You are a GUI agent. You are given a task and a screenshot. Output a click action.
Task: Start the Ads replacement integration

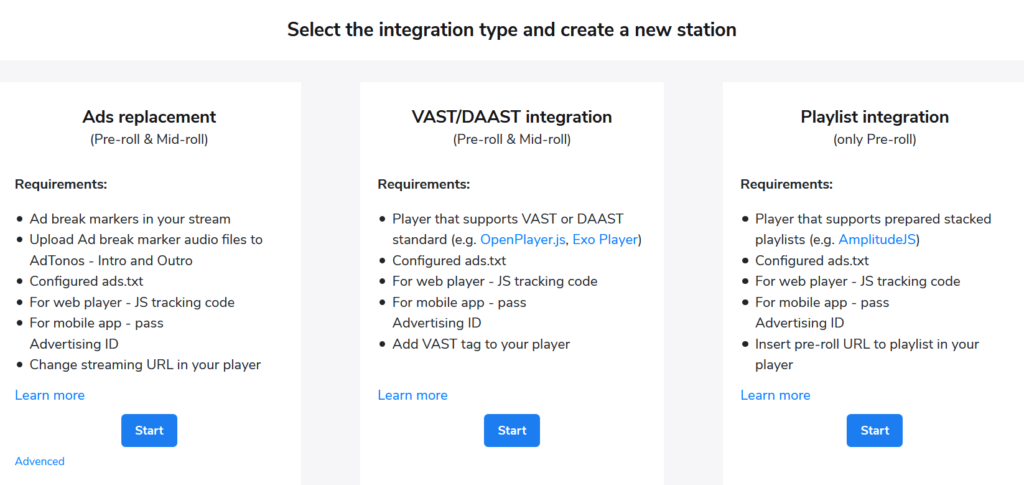point(149,430)
